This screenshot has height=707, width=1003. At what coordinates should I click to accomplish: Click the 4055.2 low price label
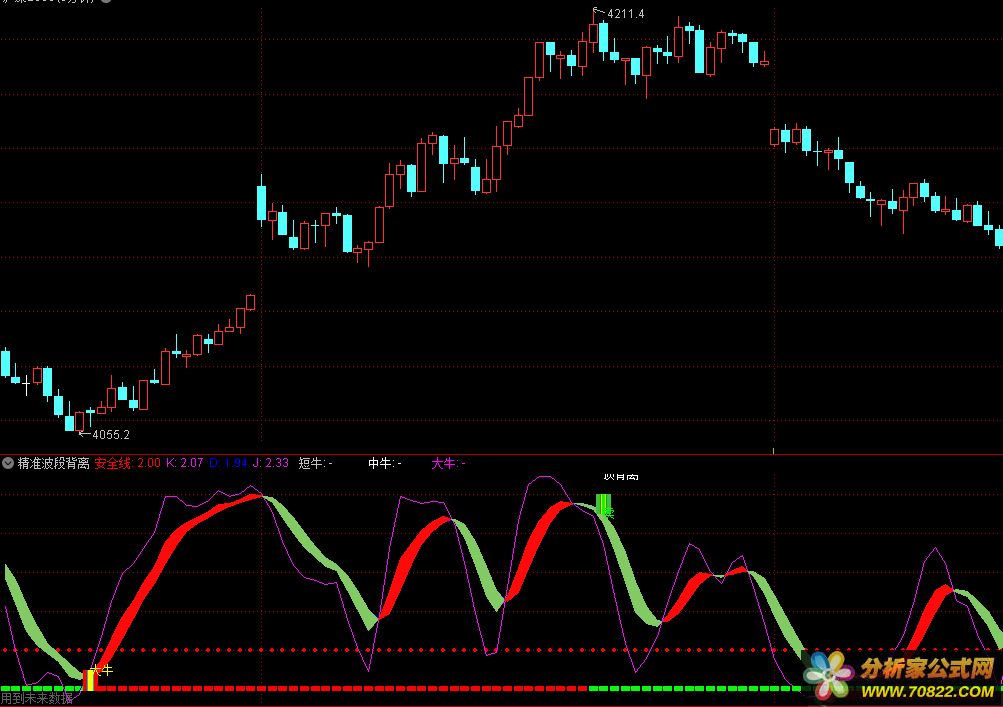[110, 435]
